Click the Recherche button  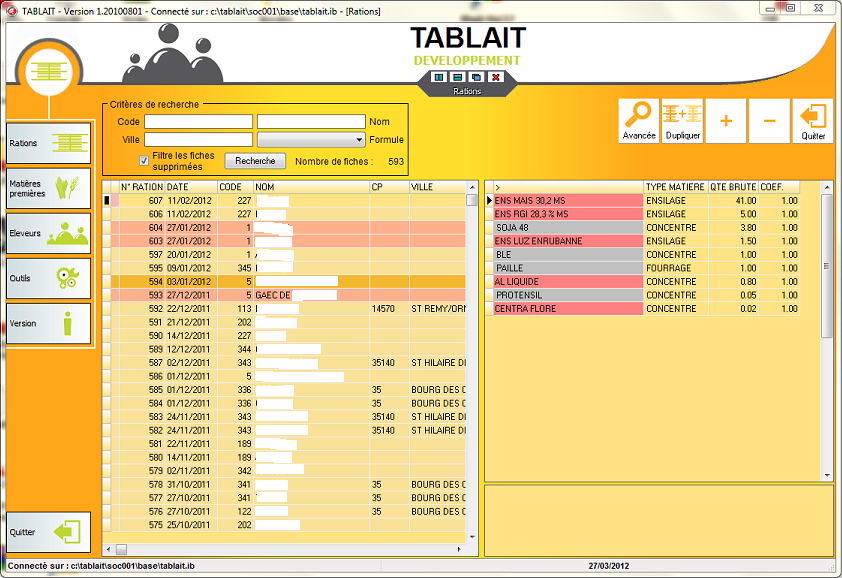click(255, 161)
